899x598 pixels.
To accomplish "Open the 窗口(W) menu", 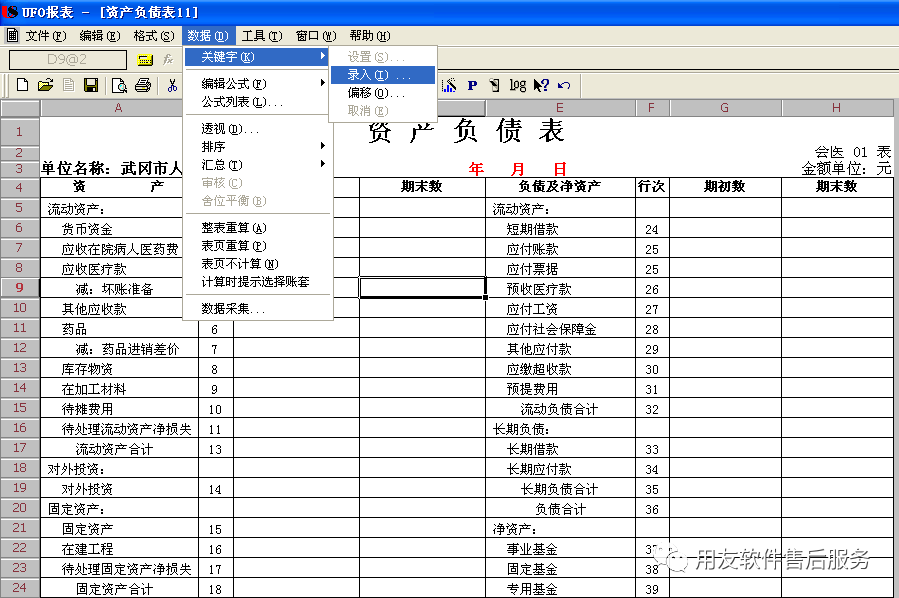I will [316, 36].
